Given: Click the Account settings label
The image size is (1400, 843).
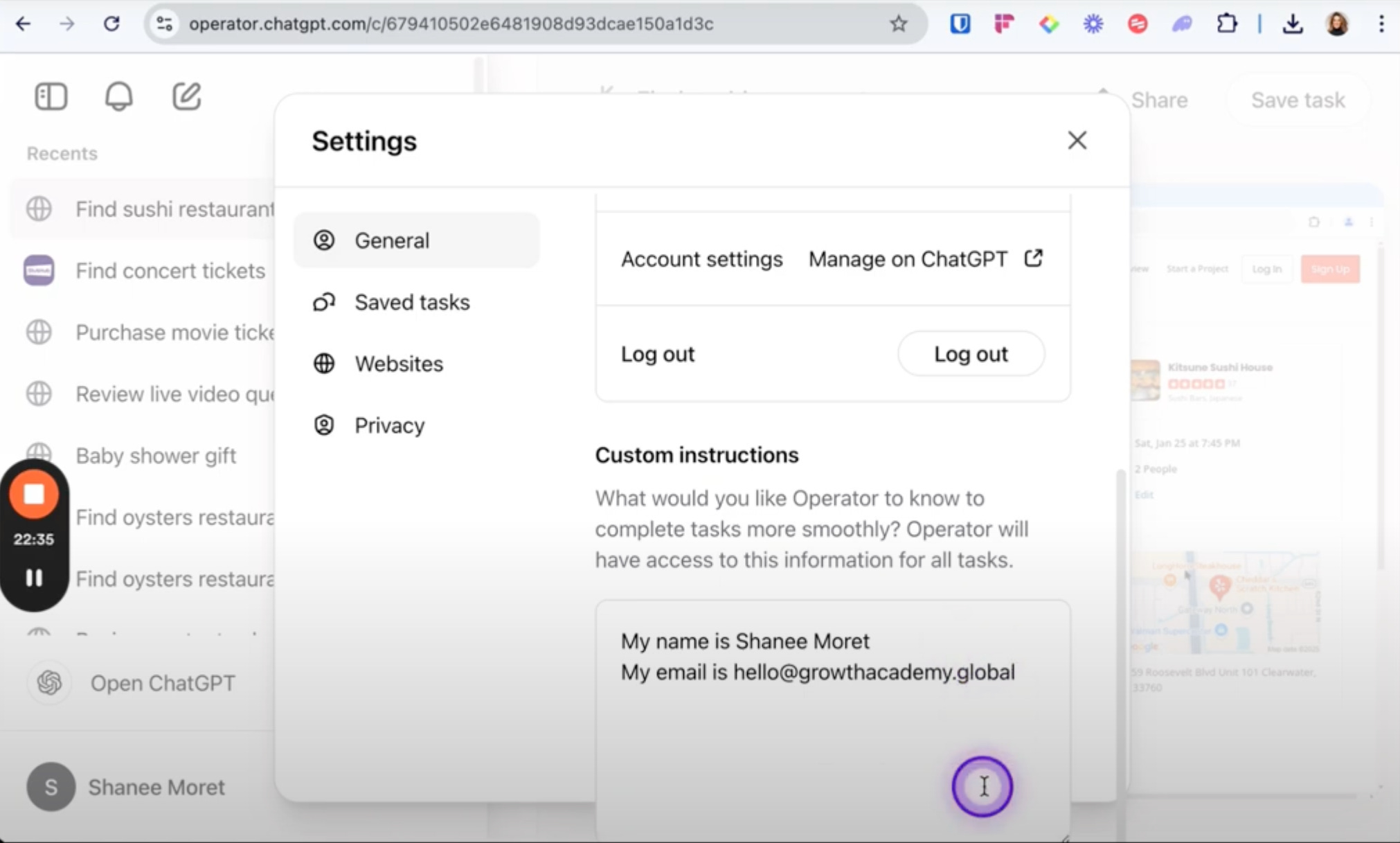Looking at the screenshot, I should coord(701,259).
